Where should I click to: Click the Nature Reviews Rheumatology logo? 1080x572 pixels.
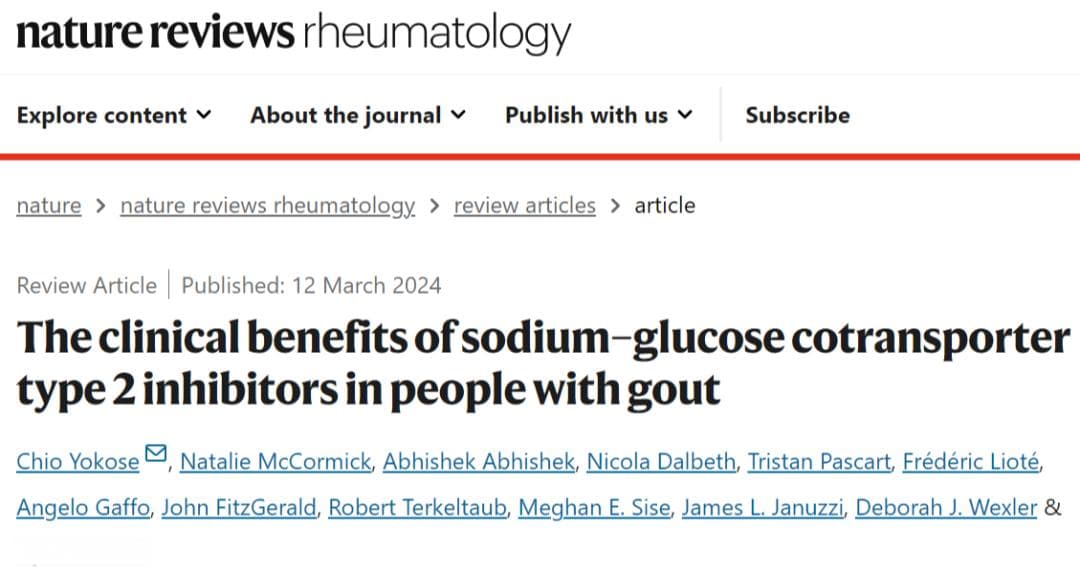click(x=293, y=33)
